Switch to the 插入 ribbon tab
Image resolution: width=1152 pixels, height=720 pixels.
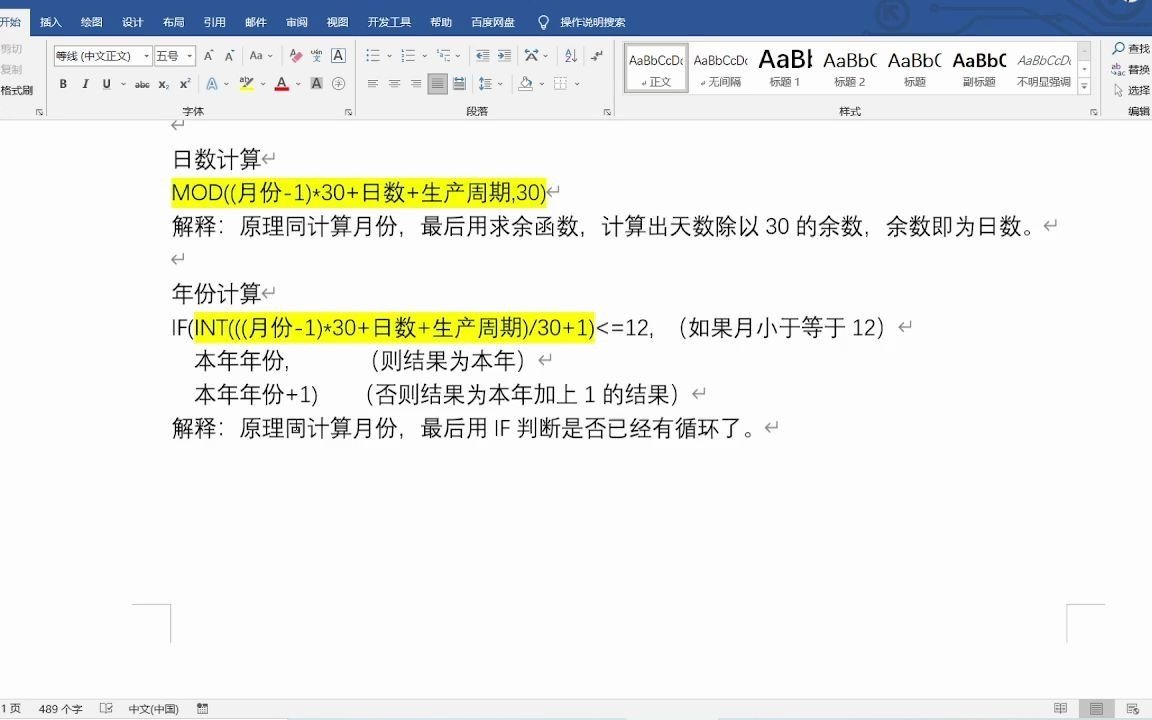point(50,21)
